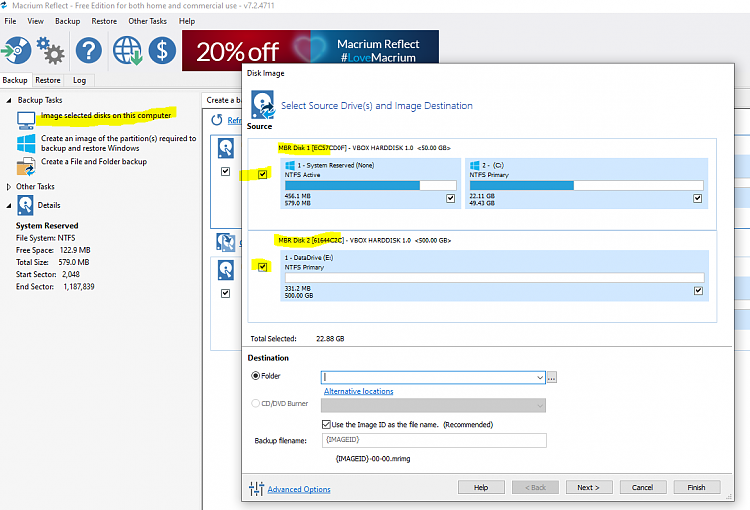The image size is (750, 510).
Task: Click 'Create a File and Folder backup'
Action: point(94,162)
